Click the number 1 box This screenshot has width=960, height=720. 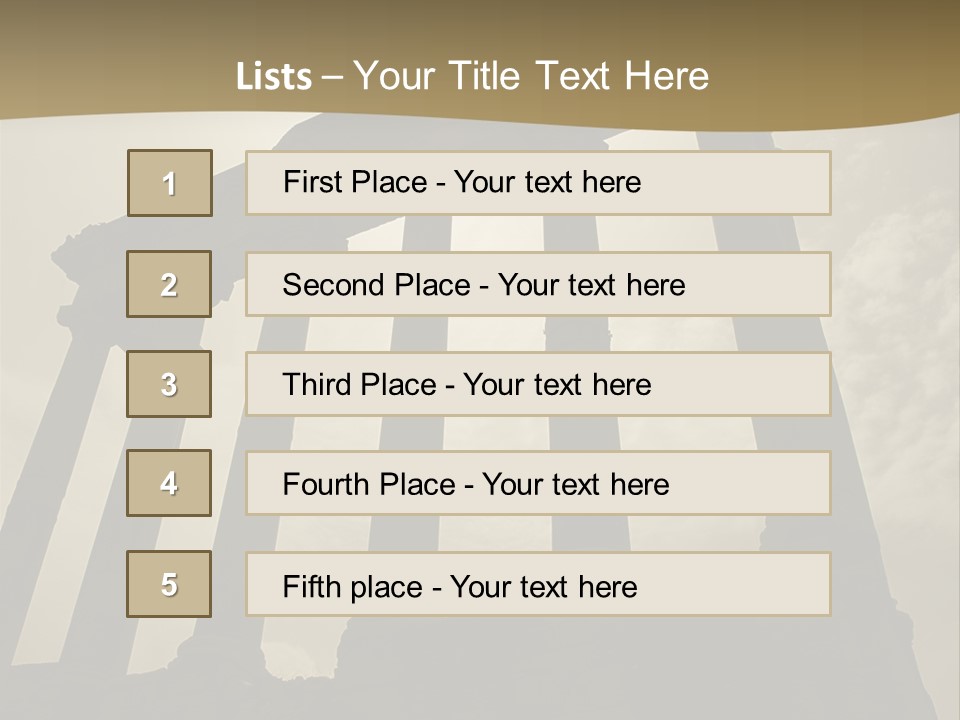coord(170,183)
